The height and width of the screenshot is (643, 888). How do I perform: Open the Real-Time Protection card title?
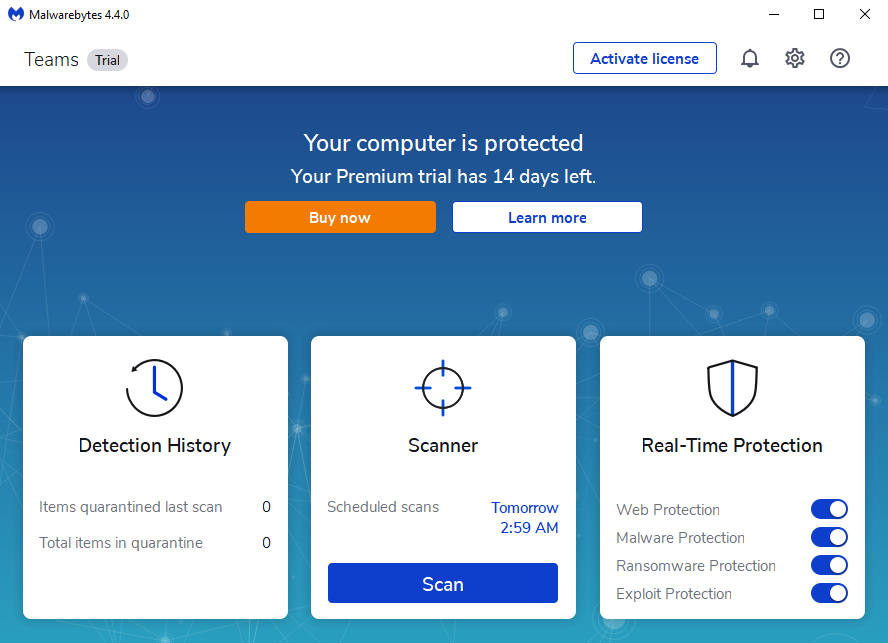click(x=732, y=445)
